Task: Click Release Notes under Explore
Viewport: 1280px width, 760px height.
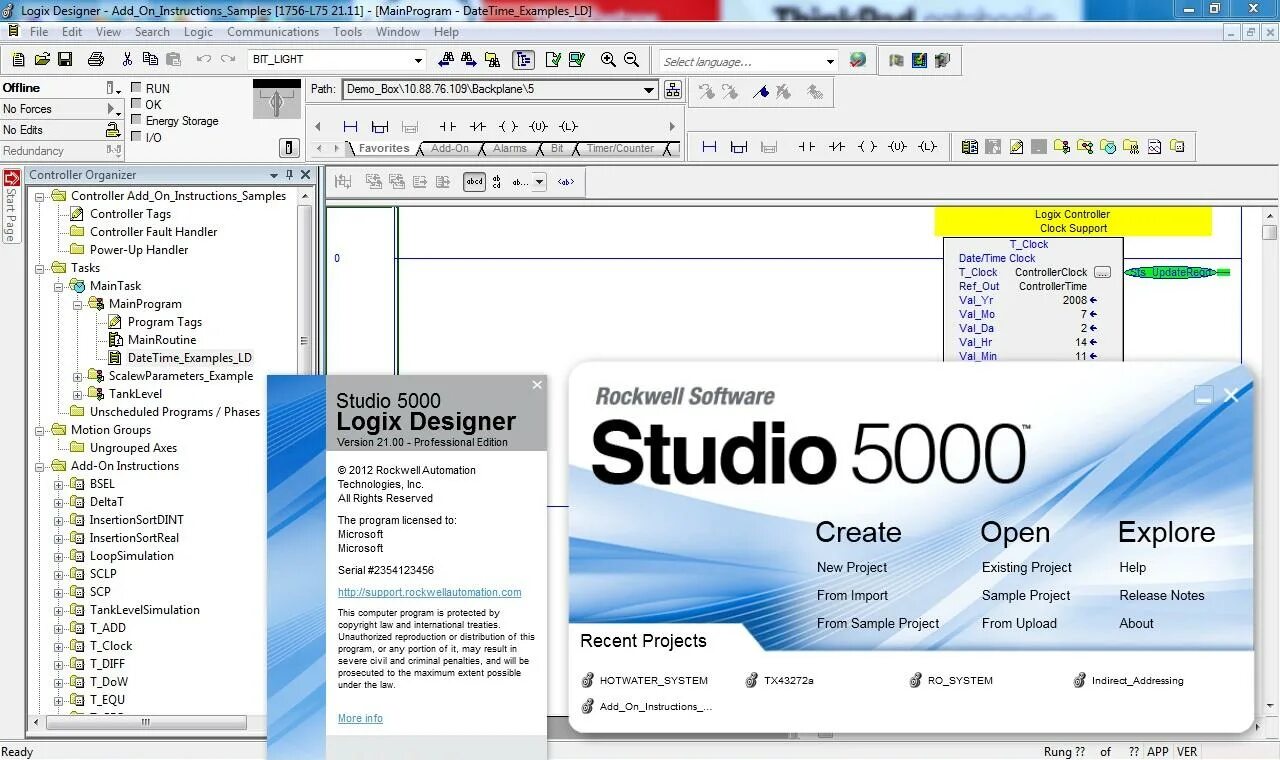Action: tap(1161, 595)
